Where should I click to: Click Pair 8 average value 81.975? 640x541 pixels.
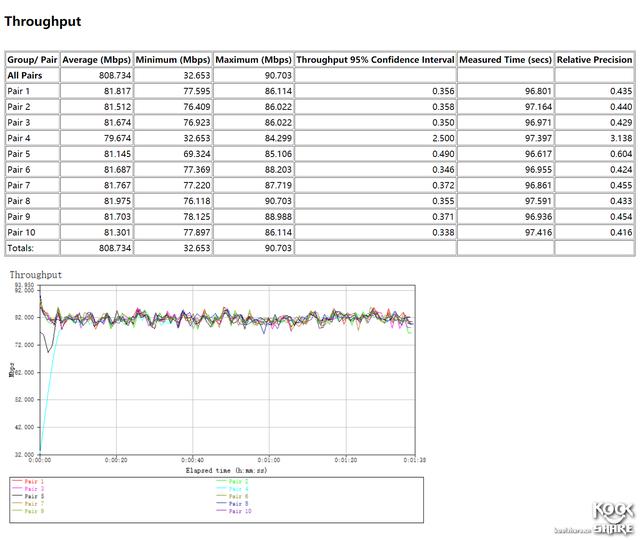click(117, 201)
